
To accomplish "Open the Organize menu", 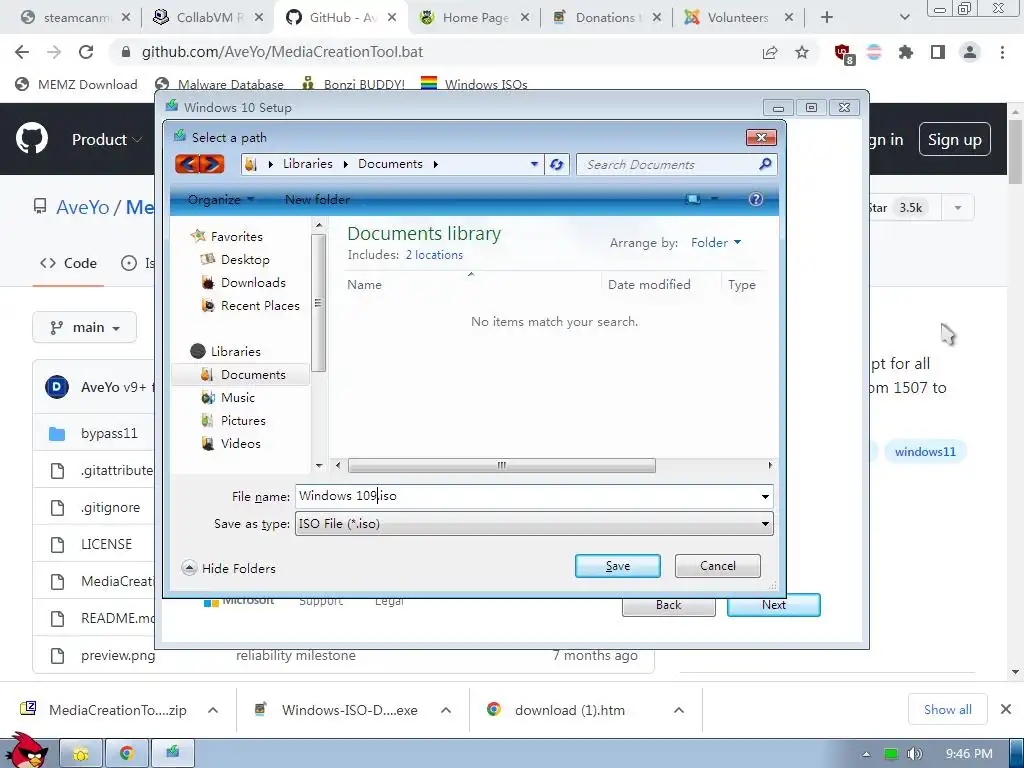I will coord(221,200).
